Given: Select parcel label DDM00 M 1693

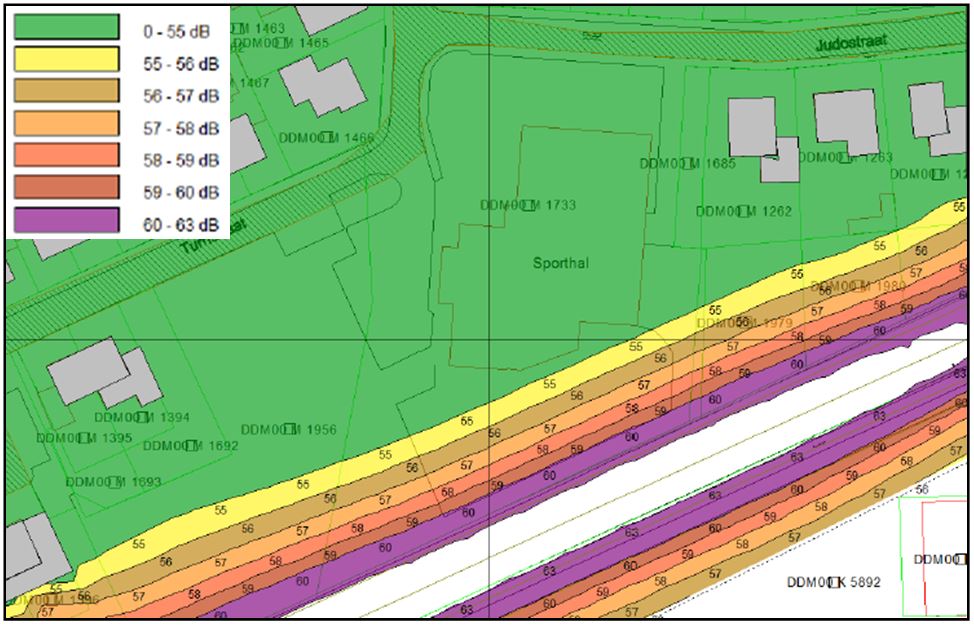Looking at the screenshot, I should click(113, 481).
